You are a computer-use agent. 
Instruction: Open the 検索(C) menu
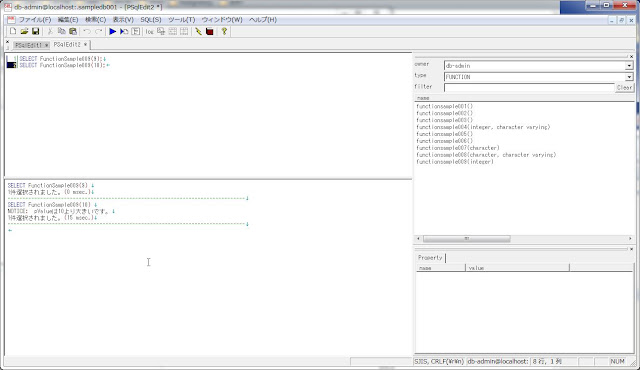click(96, 20)
